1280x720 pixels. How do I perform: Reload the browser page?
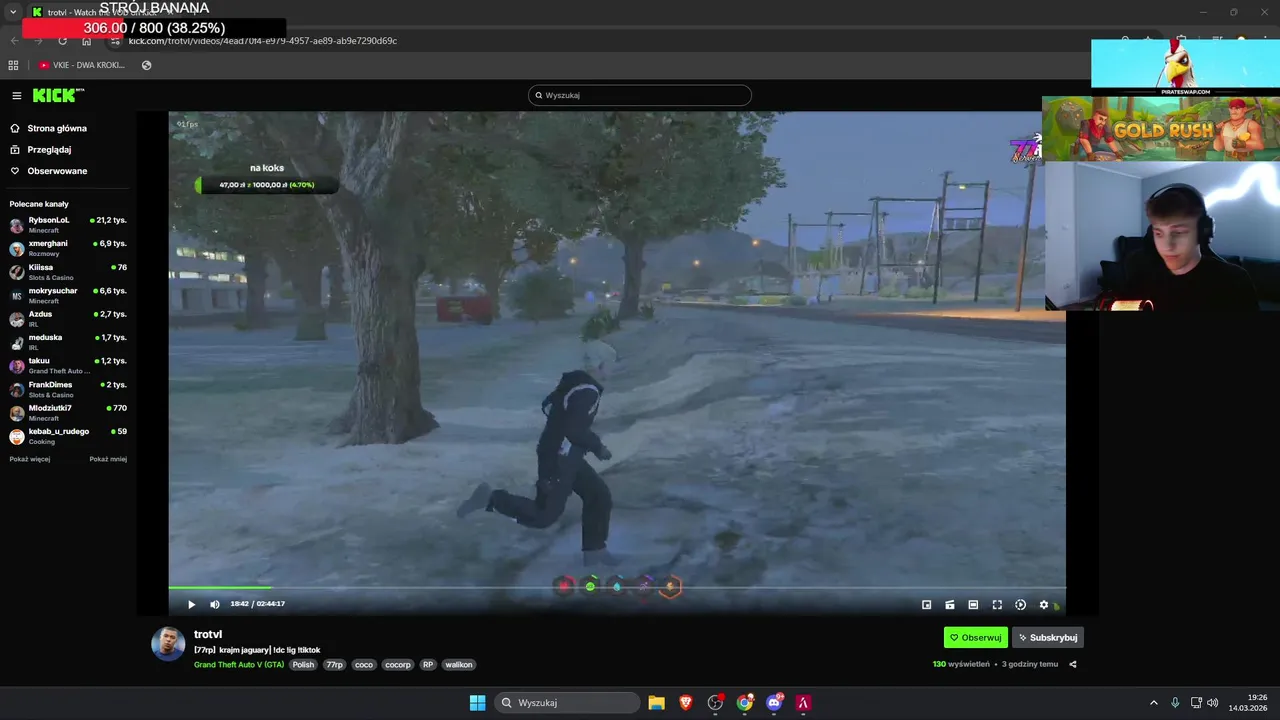62,41
